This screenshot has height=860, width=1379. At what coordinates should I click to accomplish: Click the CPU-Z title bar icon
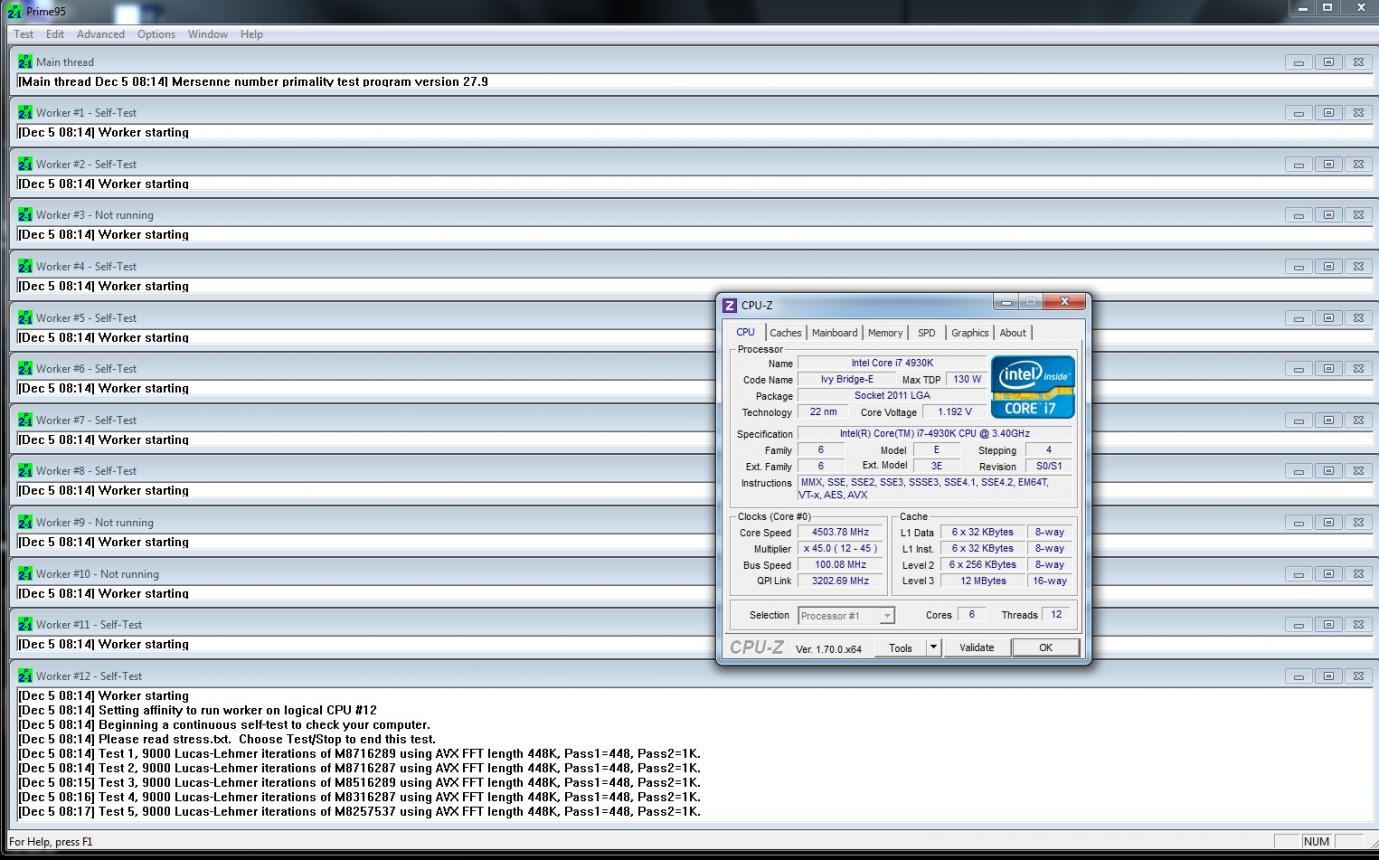point(730,305)
